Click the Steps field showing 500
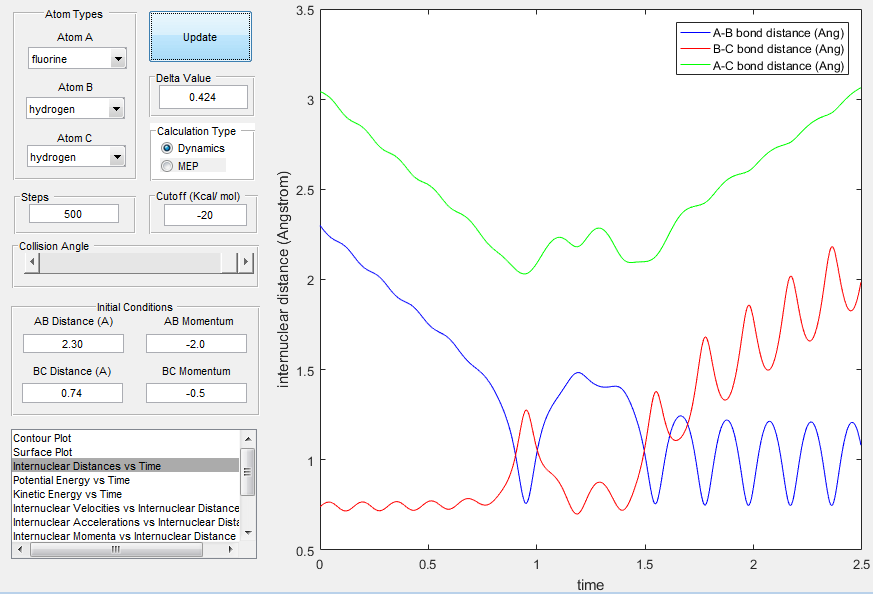This screenshot has height=594, width=873. 73,214
